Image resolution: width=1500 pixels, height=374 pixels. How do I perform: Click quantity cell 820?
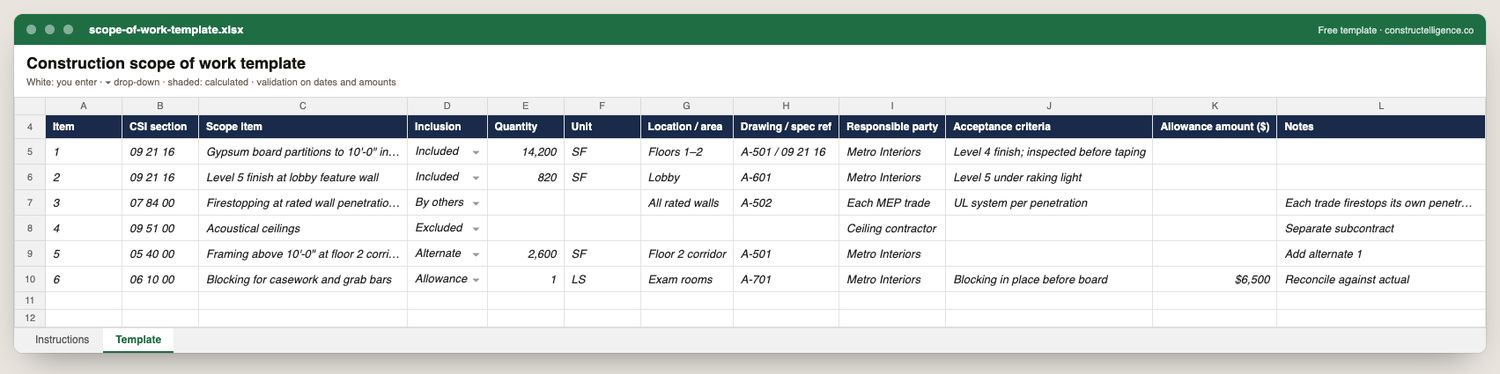[x=526, y=178]
